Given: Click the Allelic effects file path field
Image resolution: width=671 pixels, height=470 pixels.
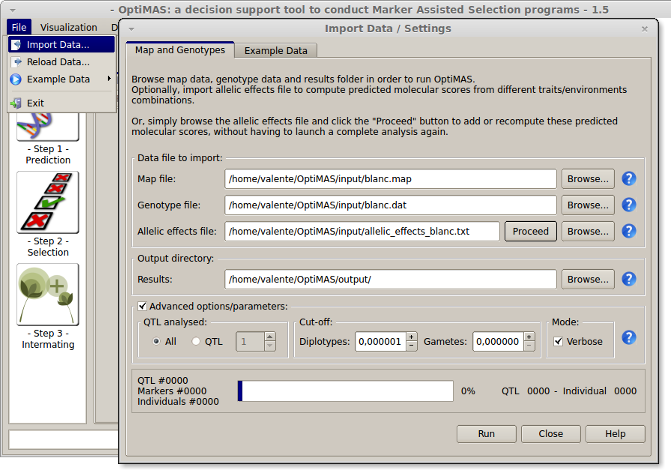Looking at the screenshot, I should [362, 231].
